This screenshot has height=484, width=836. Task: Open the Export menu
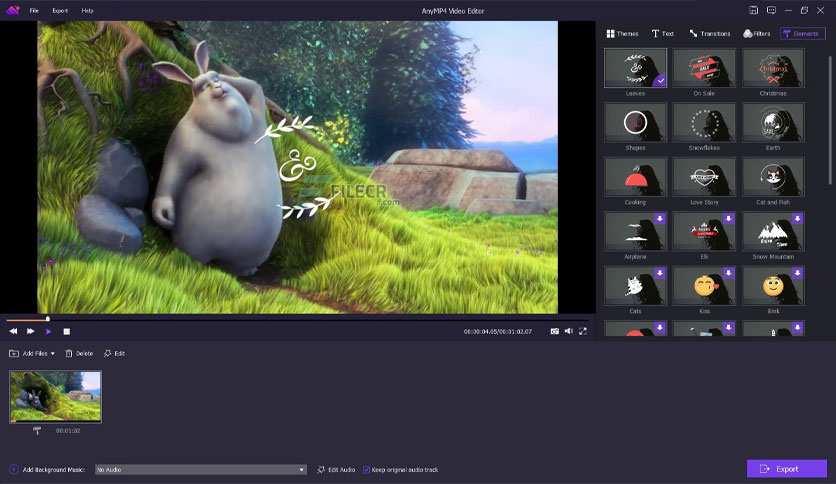[60, 11]
